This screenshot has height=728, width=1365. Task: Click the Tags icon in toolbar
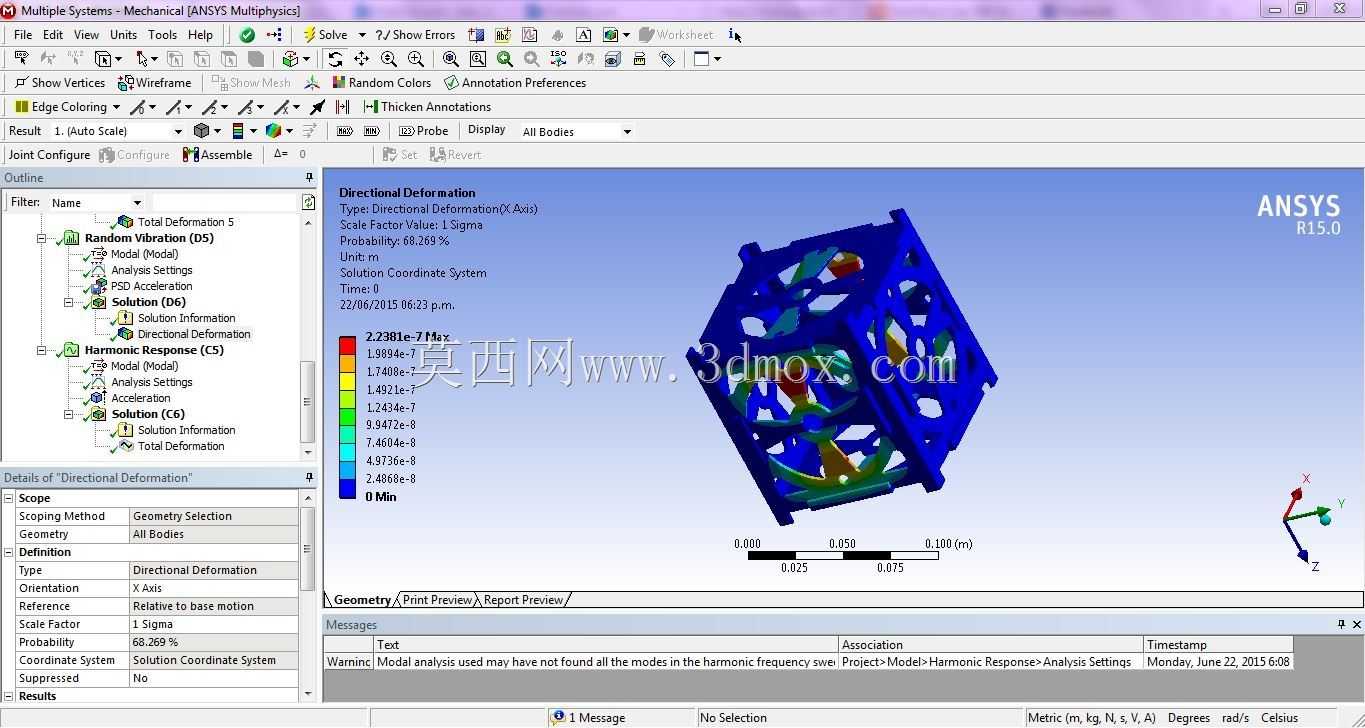[x=667, y=59]
